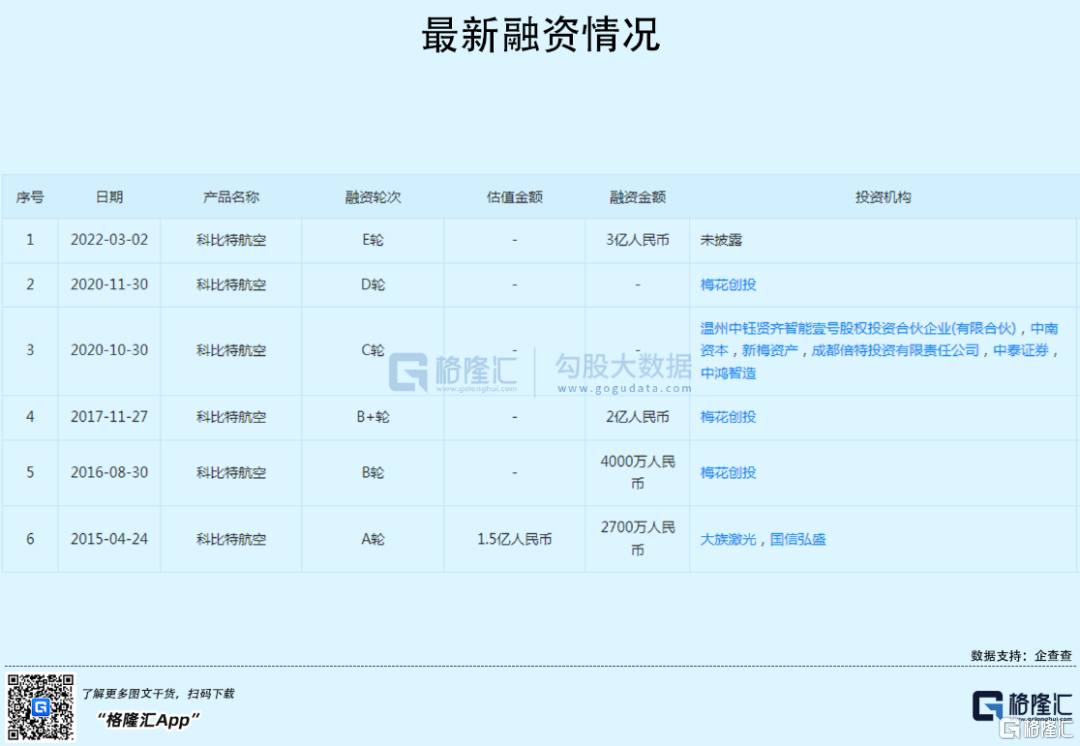Open the 梅花创投 link in the B+轮 row
1080x746 pixels.
728,417
